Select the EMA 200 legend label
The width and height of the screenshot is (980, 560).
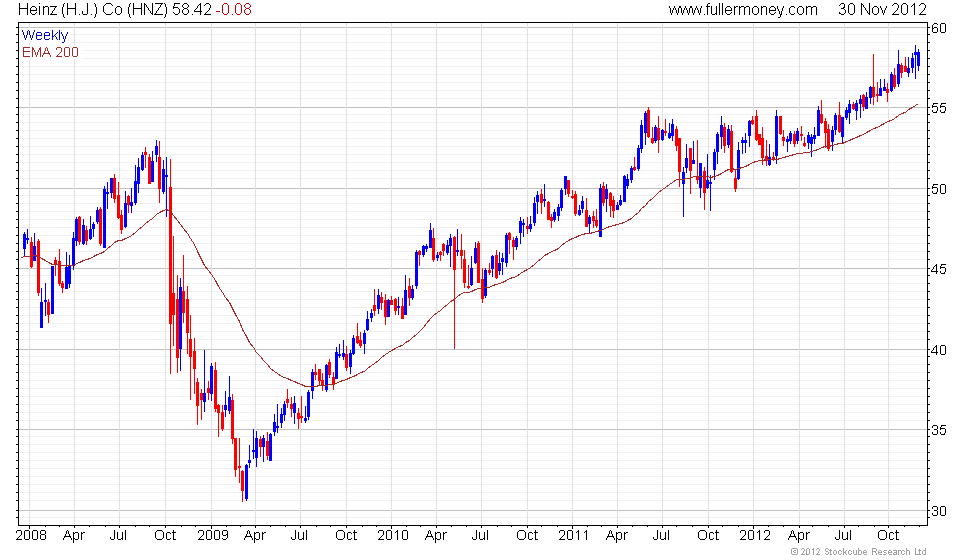(x=50, y=52)
